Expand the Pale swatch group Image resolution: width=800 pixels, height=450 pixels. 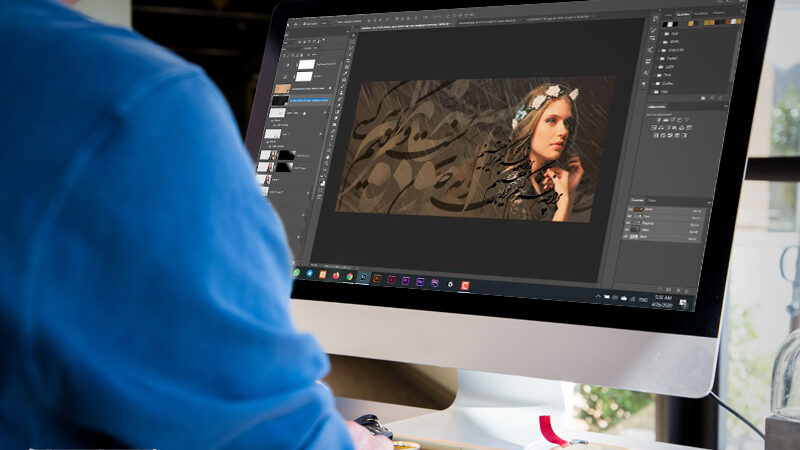[651, 92]
